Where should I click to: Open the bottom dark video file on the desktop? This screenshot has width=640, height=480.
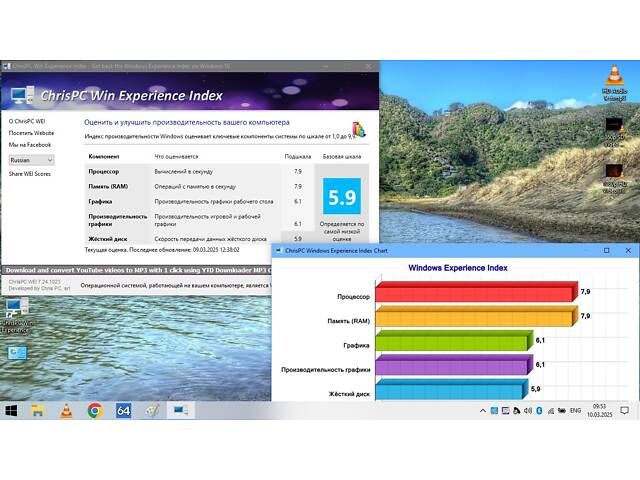[614, 178]
